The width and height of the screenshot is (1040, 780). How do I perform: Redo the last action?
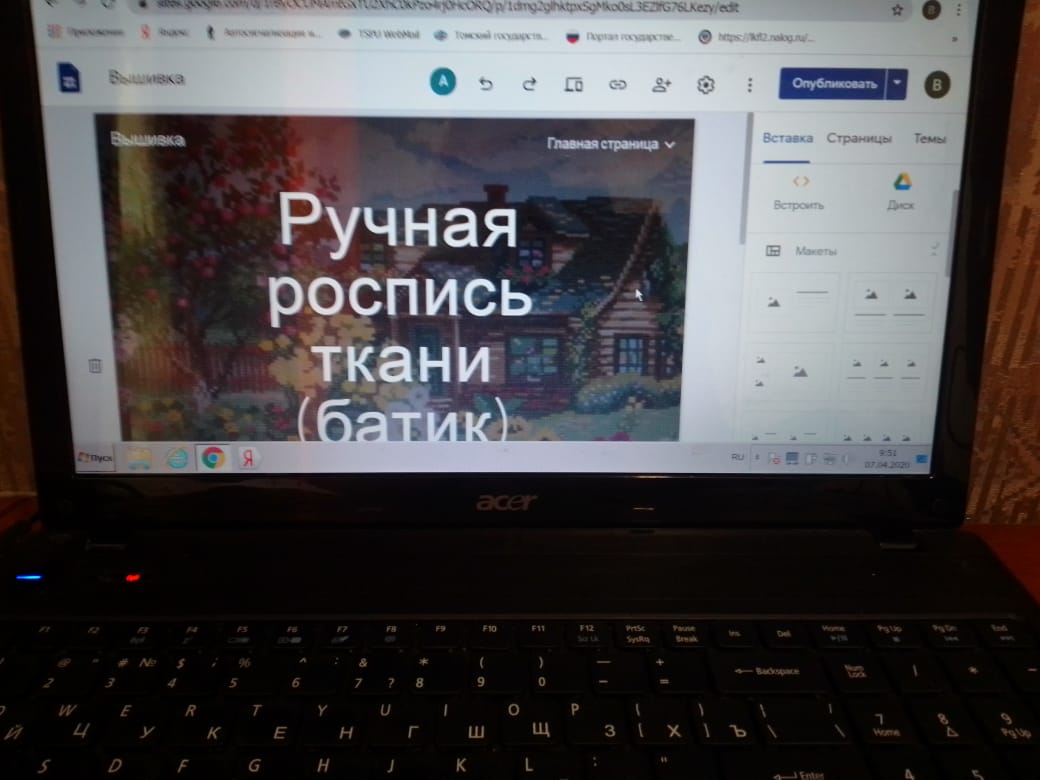(x=529, y=84)
